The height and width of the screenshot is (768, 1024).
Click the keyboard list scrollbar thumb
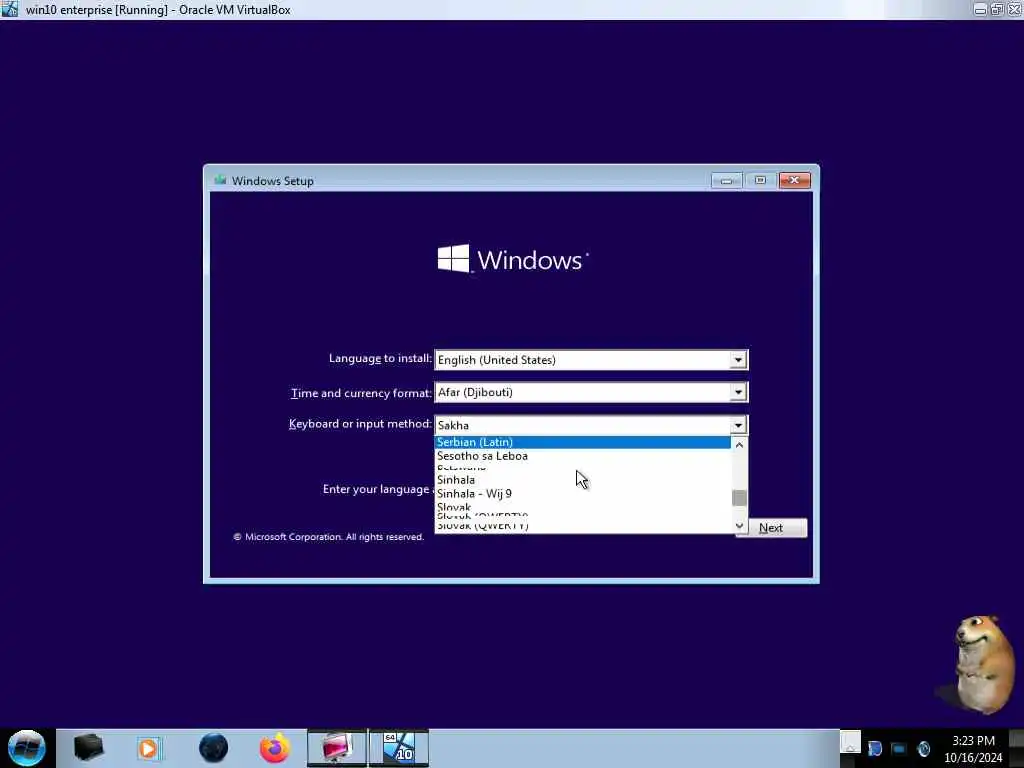pos(739,498)
